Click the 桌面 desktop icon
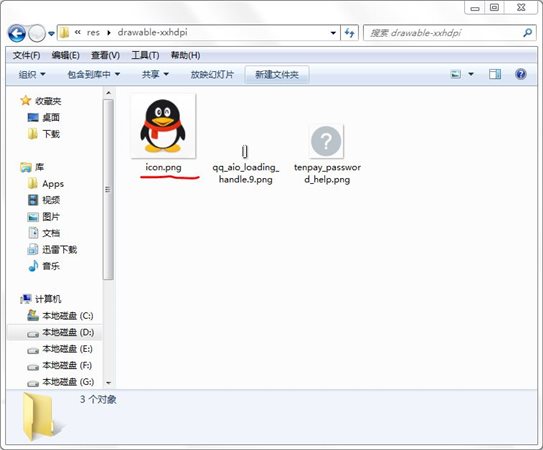Image resolution: width=543 pixels, height=450 pixels. tap(33, 118)
